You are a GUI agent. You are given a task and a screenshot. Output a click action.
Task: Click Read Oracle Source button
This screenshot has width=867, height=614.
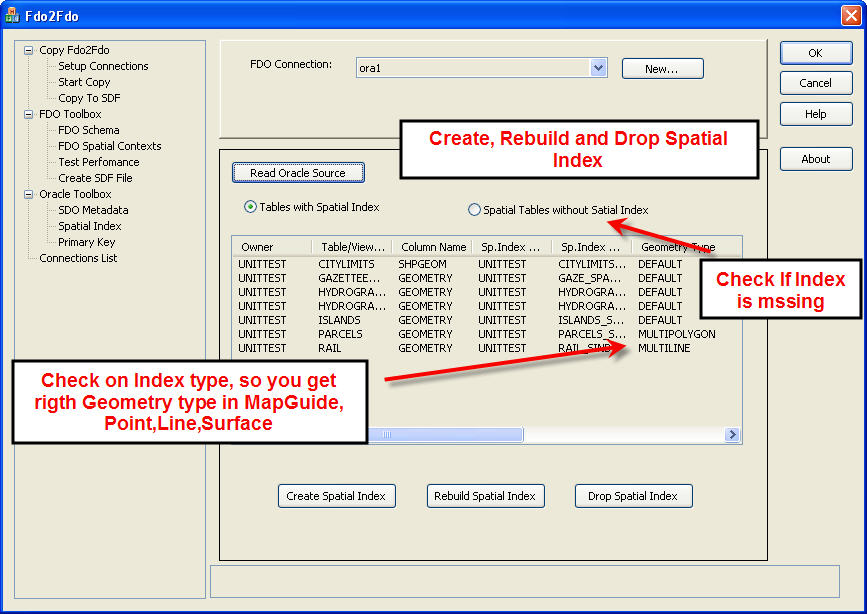coord(298,173)
